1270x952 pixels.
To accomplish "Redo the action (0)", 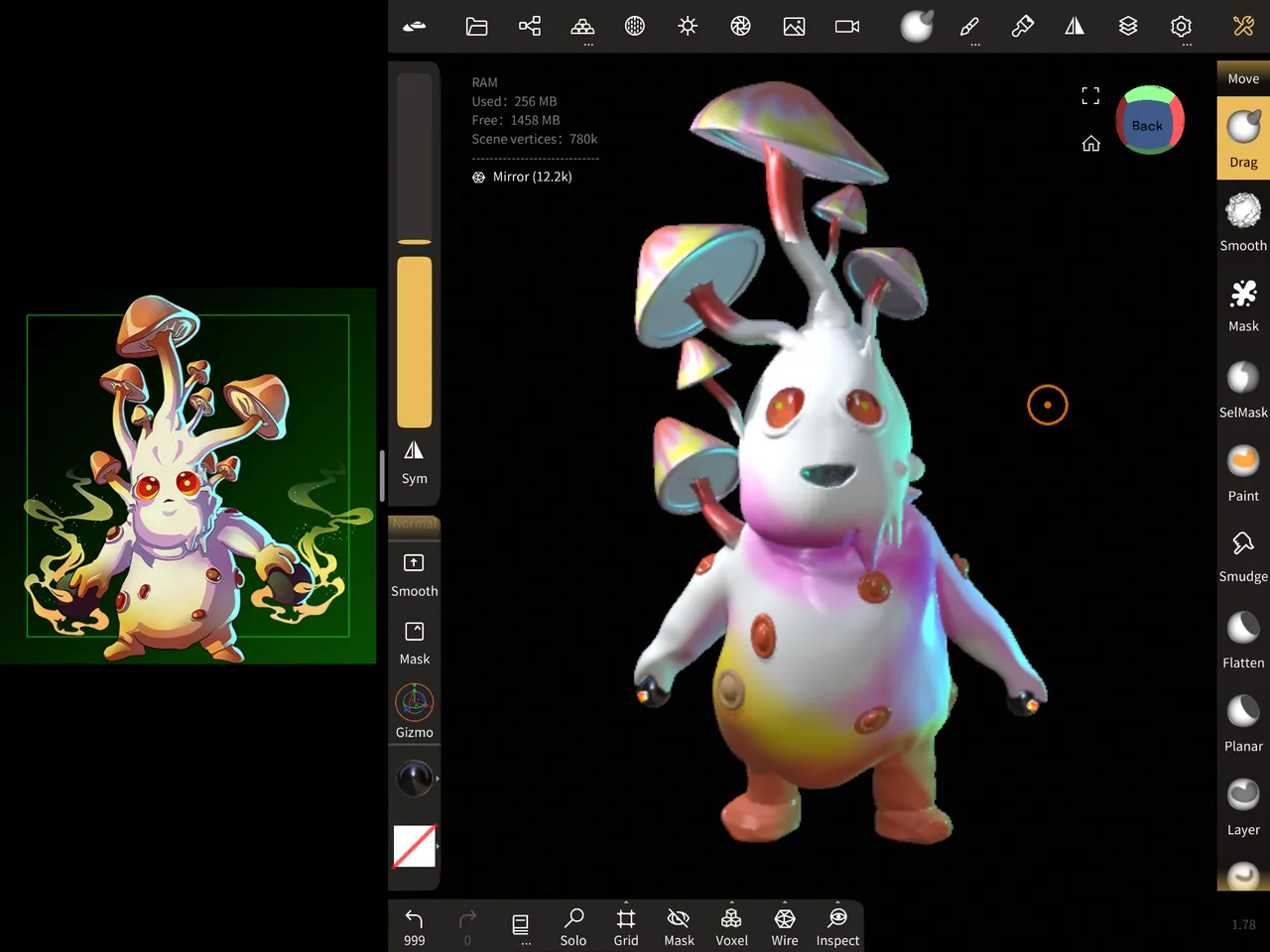I will (467, 926).
